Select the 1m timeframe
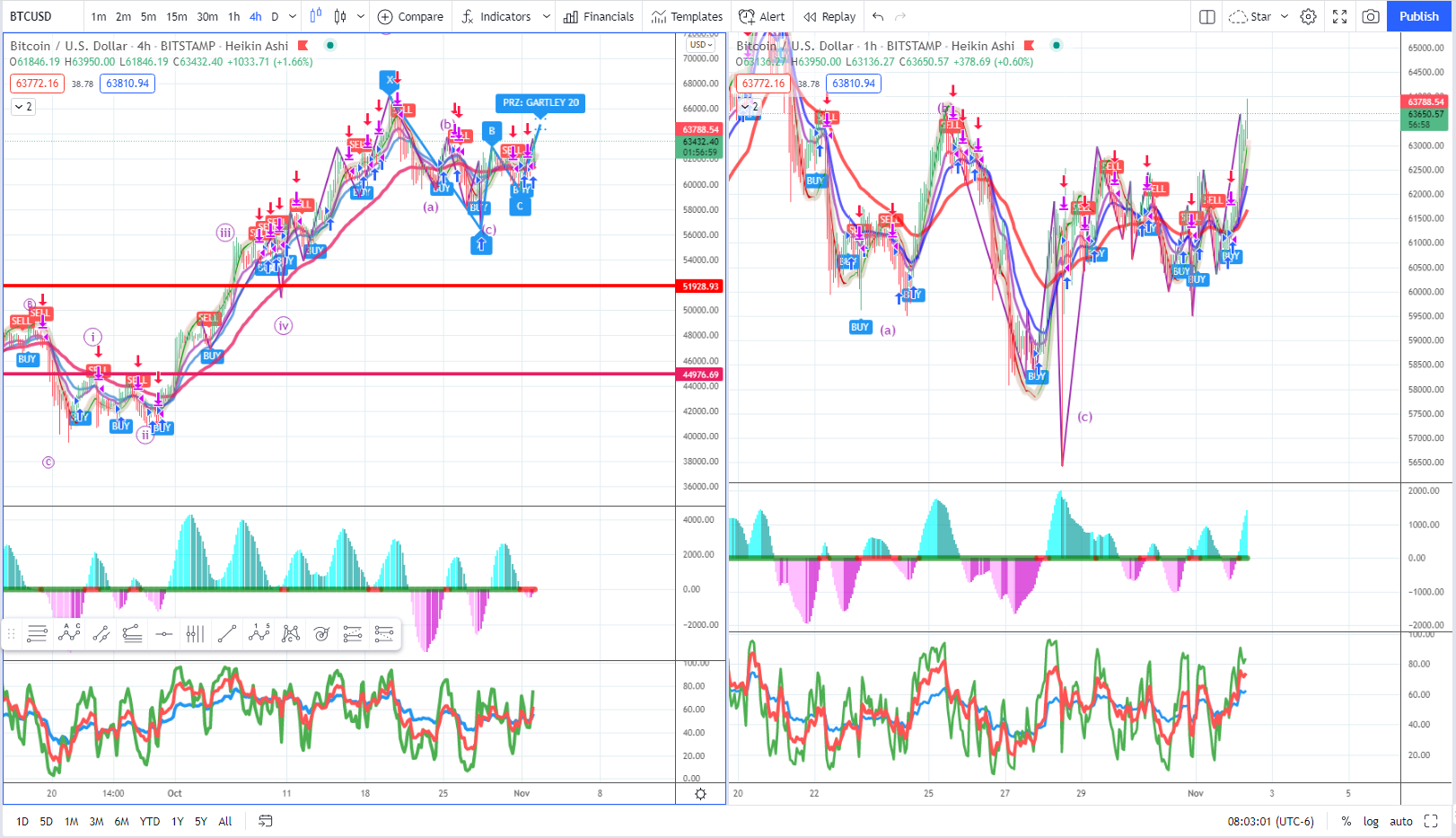The height and width of the screenshot is (838, 1456). point(99,16)
